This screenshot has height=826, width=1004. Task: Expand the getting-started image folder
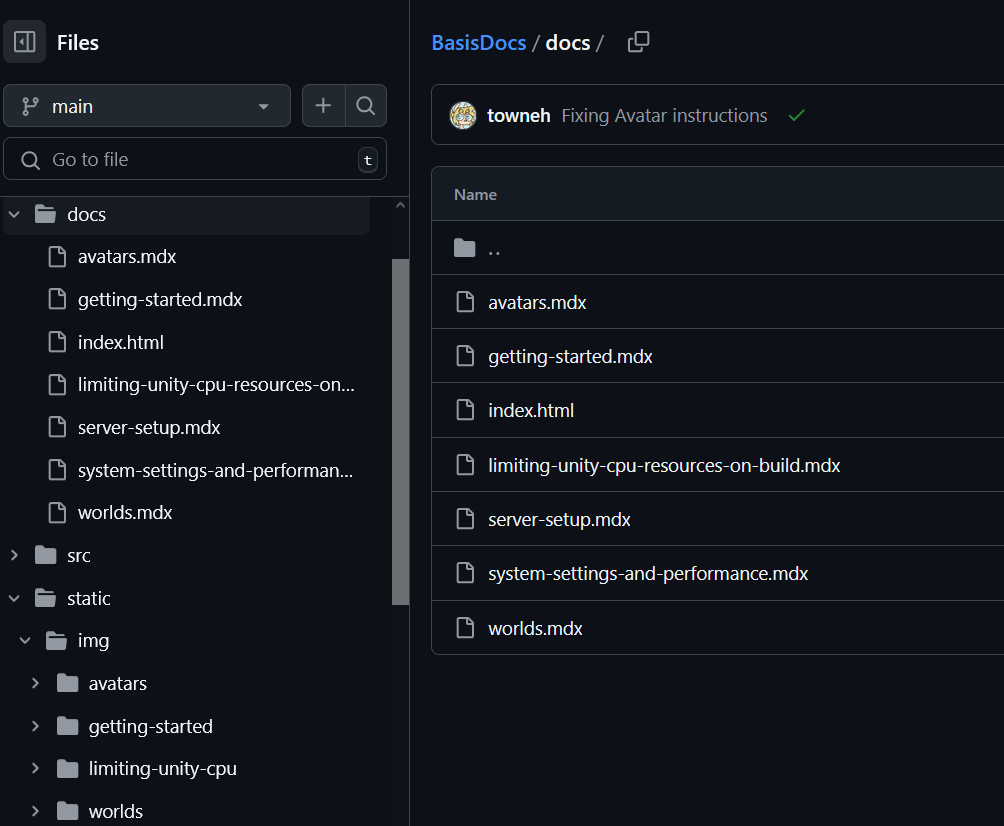tap(36, 726)
